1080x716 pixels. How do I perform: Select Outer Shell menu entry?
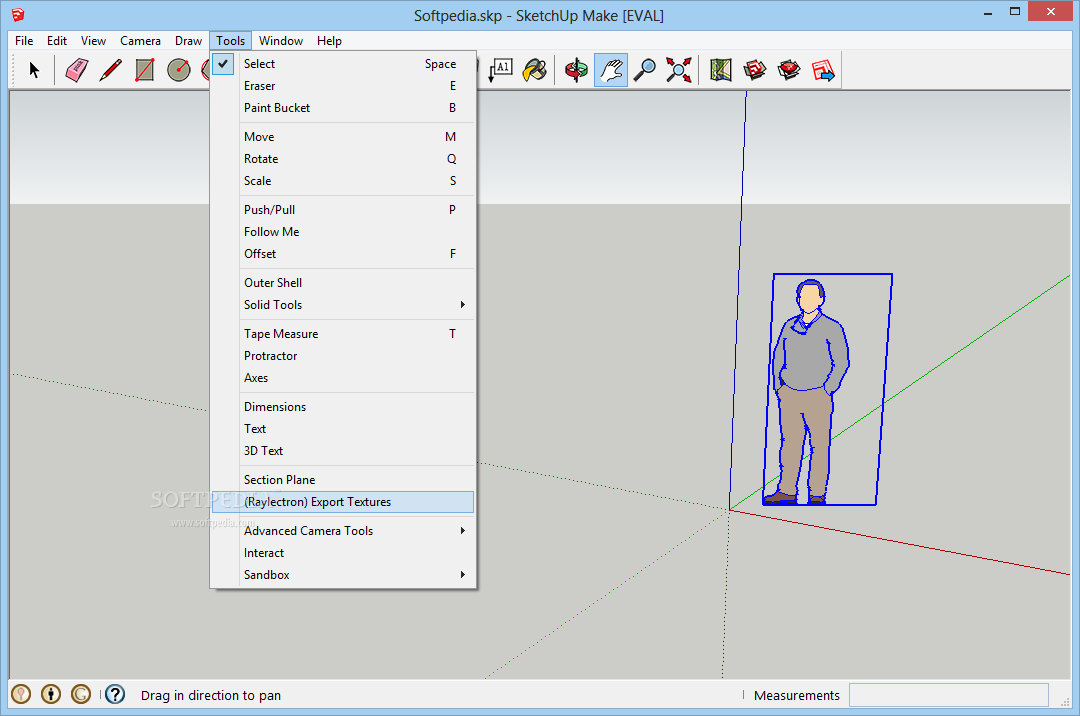tap(343, 283)
